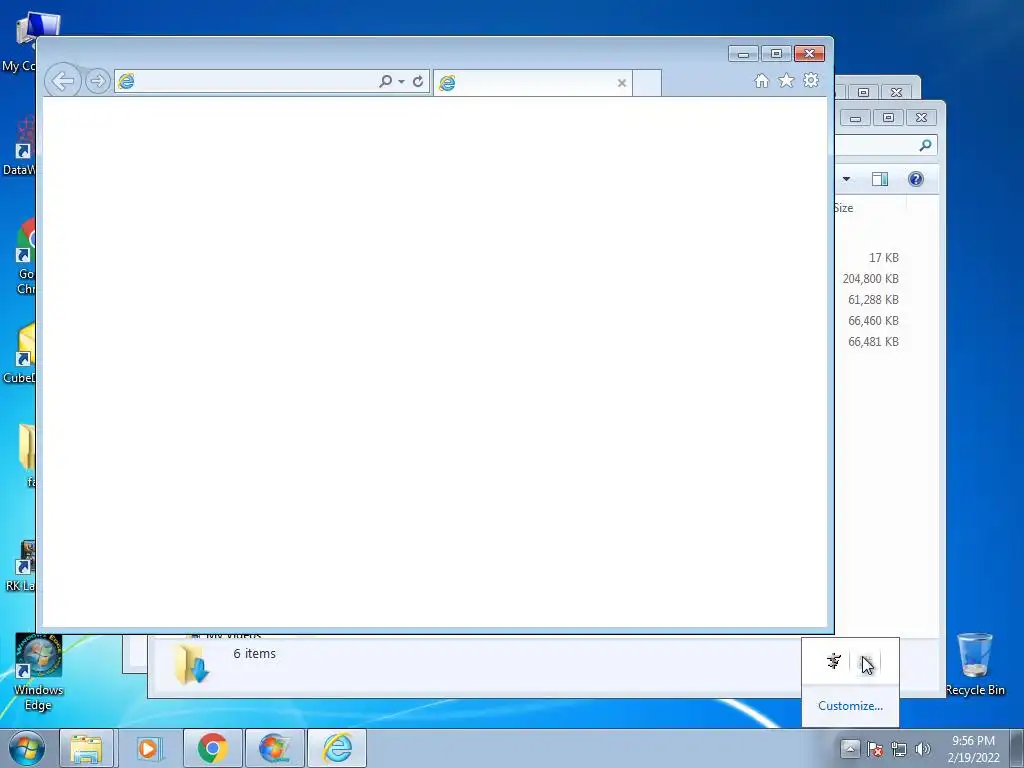Open Windows Explorer from the taskbar
The height and width of the screenshot is (768, 1024).
coord(87,748)
